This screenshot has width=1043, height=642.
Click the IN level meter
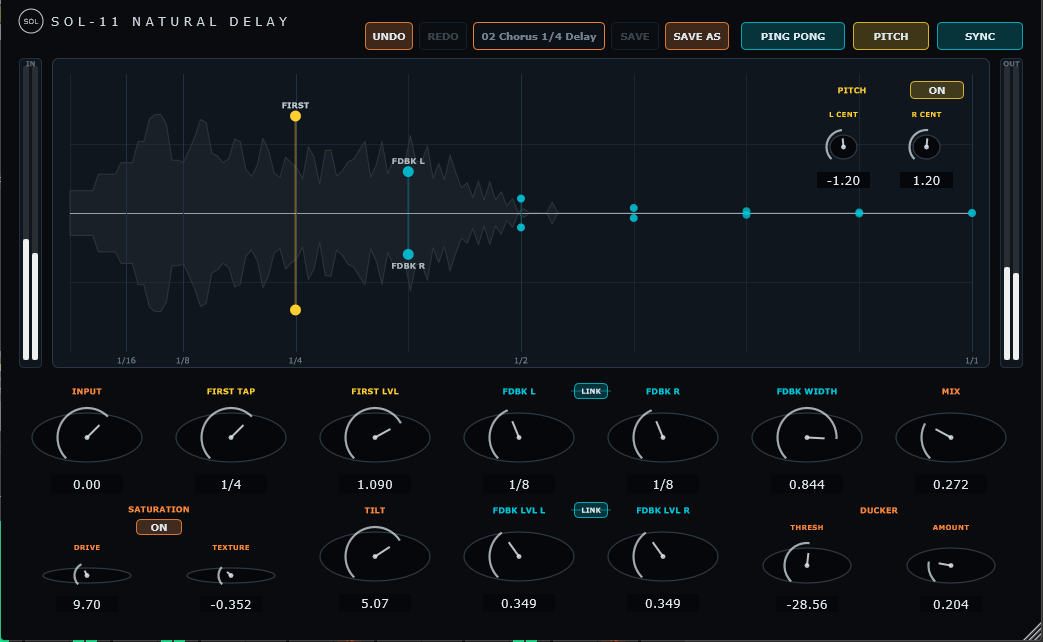[31, 213]
